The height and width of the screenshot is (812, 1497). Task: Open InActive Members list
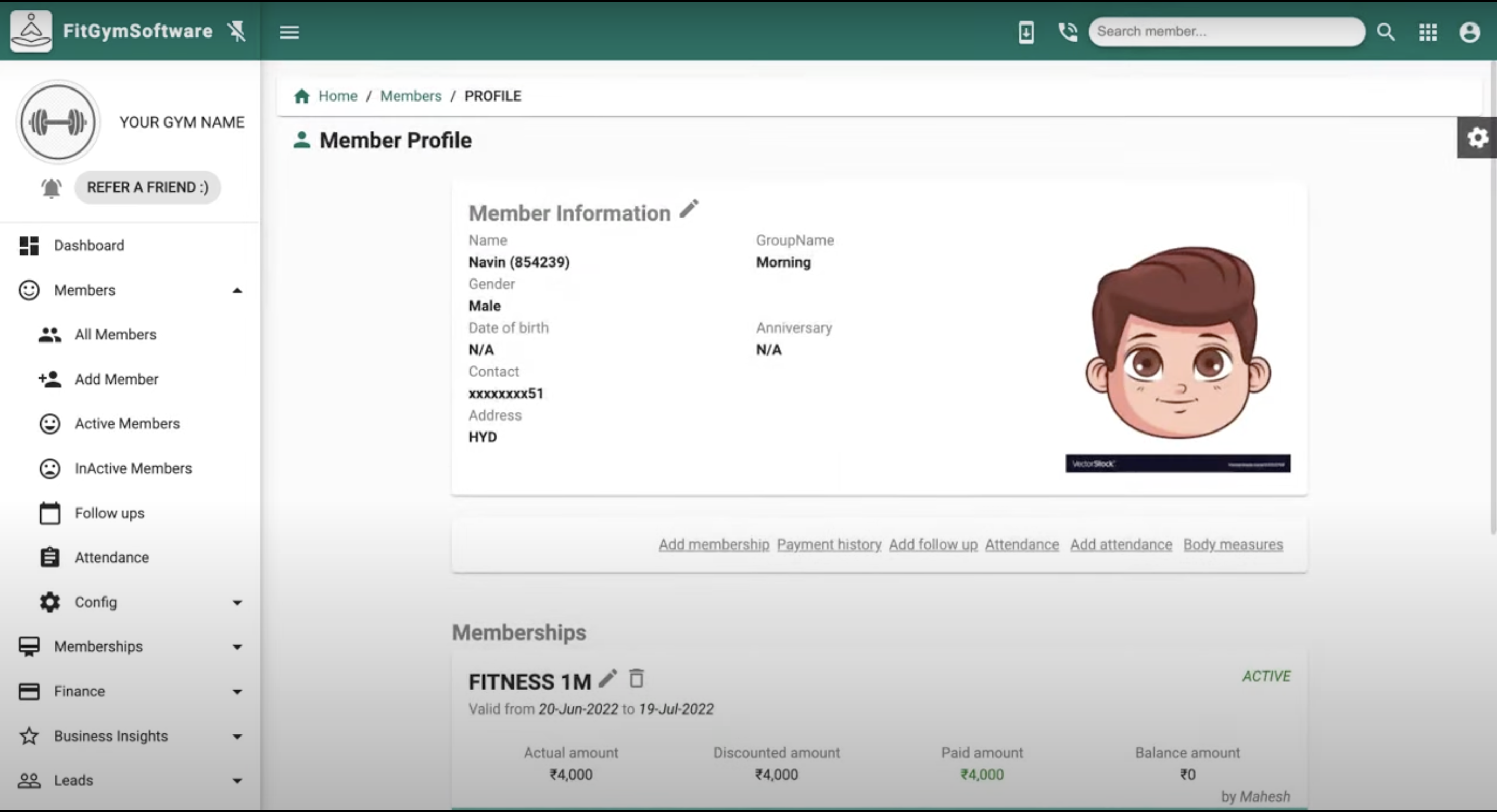pyautogui.click(x=133, y=468)
